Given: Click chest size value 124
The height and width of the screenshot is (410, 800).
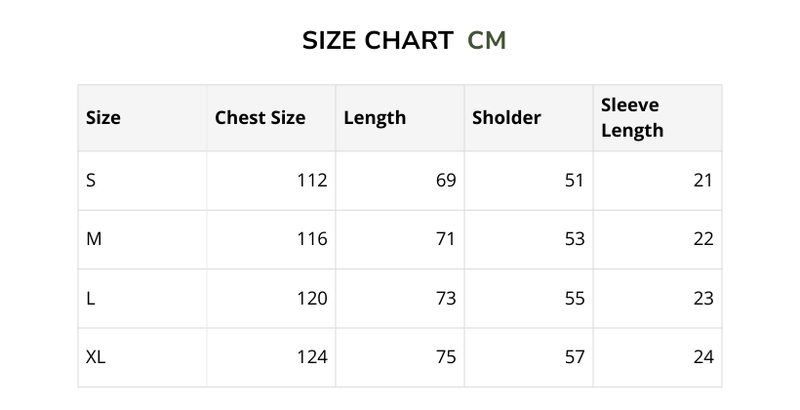Looking at the screenshot, I should [312, 357].
